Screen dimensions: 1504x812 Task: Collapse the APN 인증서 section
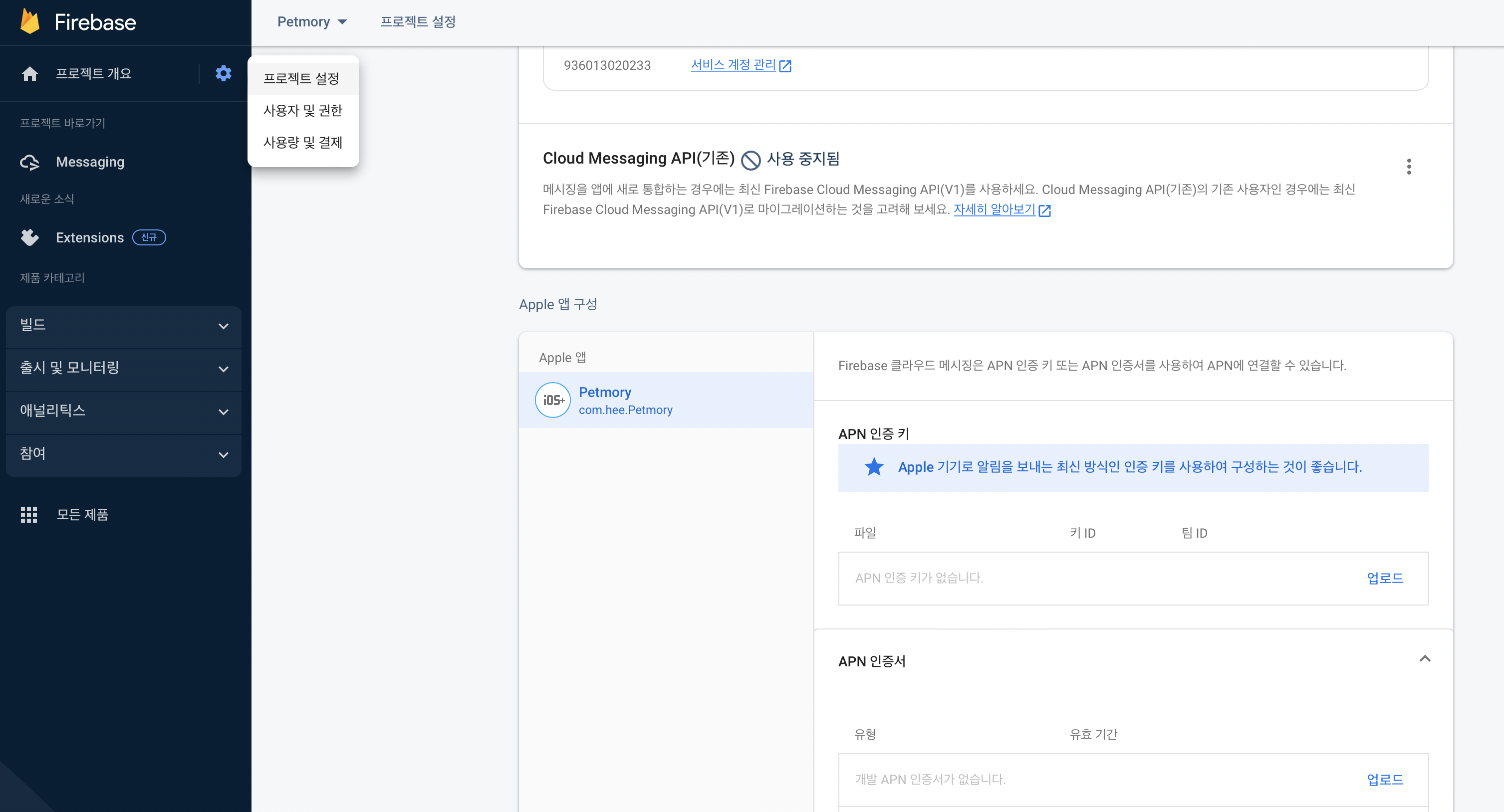1425,659
